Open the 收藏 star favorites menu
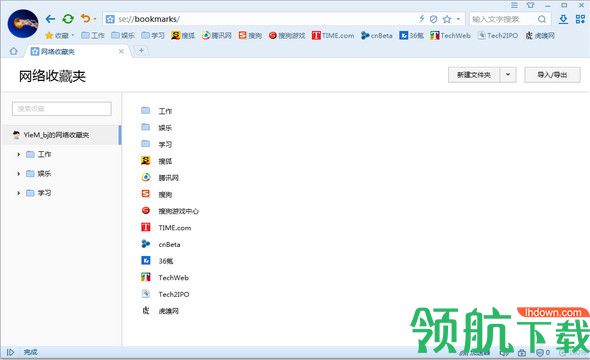This screenshot has height=360, width=590. [59, 35]
